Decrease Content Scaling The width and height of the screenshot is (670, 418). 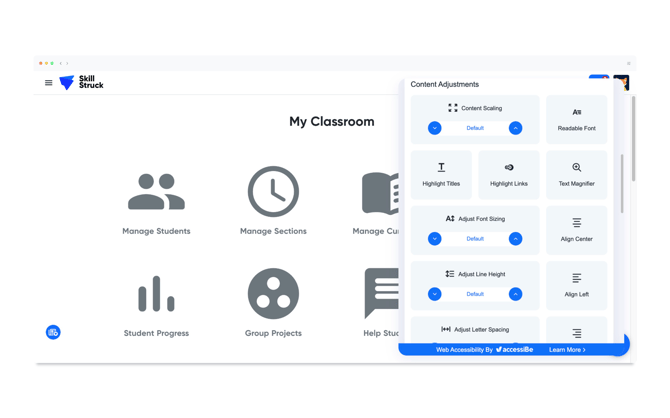click(435, 128)
